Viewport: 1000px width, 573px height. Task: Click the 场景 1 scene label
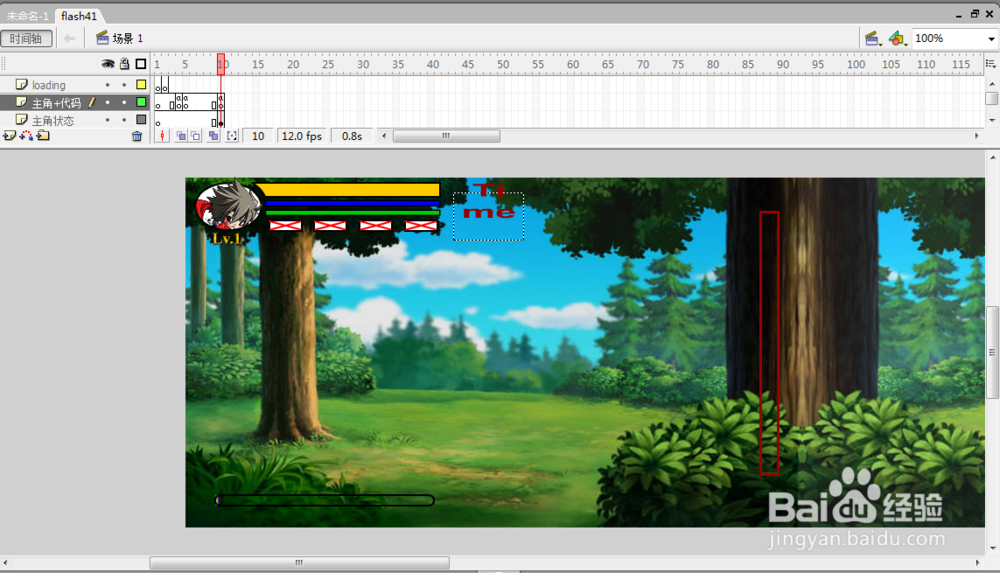(128, 39)
